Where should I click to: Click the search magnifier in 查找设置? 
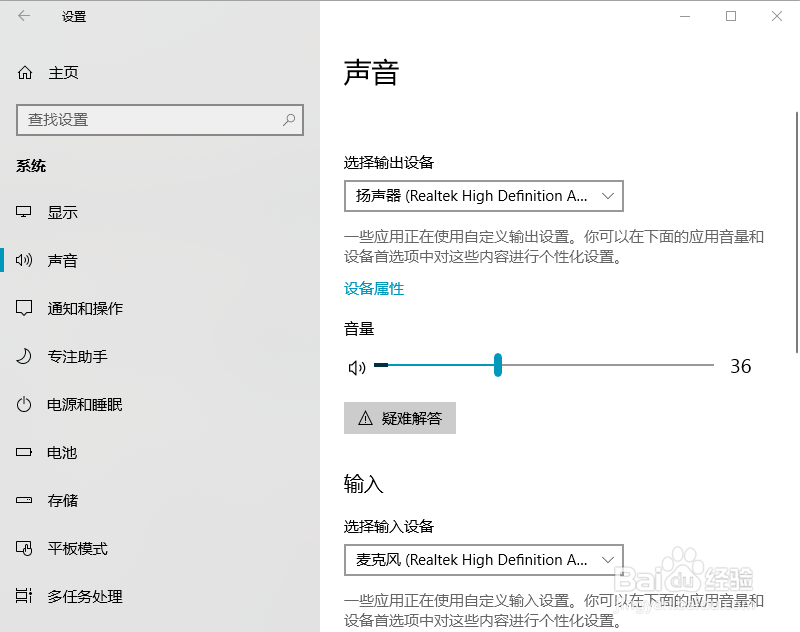[288, 120]
